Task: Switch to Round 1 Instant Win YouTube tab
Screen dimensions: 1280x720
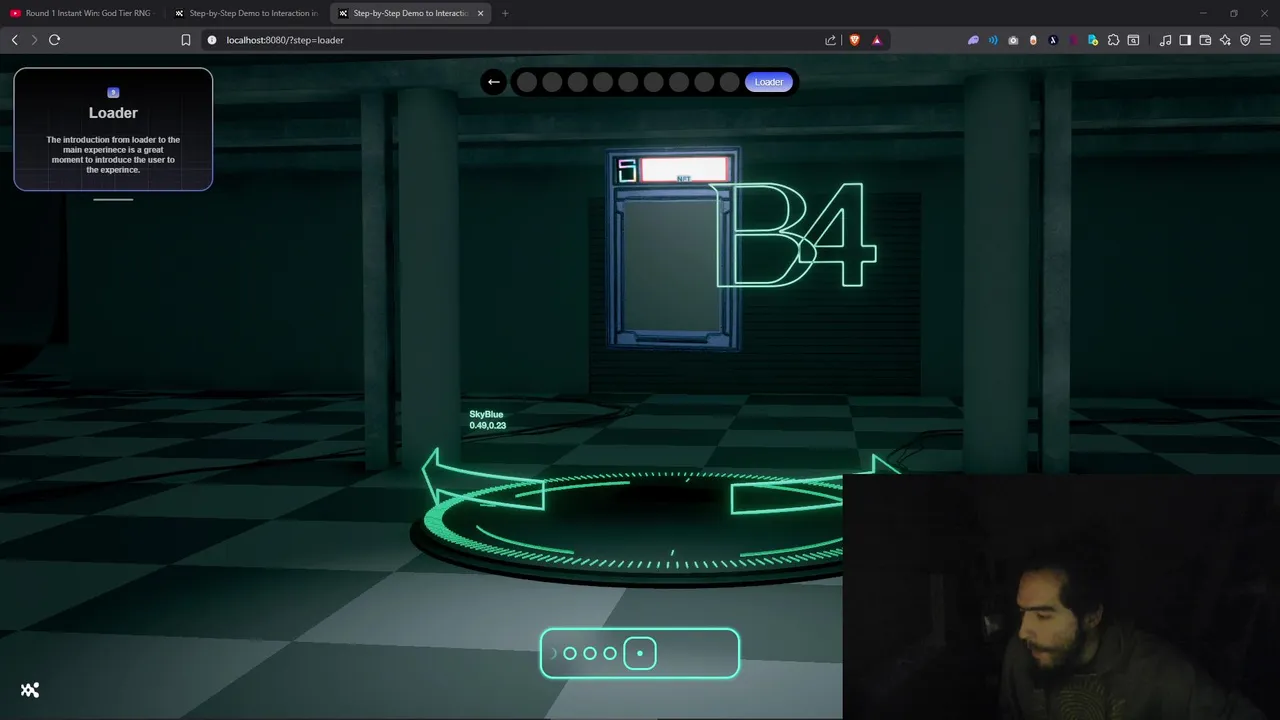Action: click(80, 13)
